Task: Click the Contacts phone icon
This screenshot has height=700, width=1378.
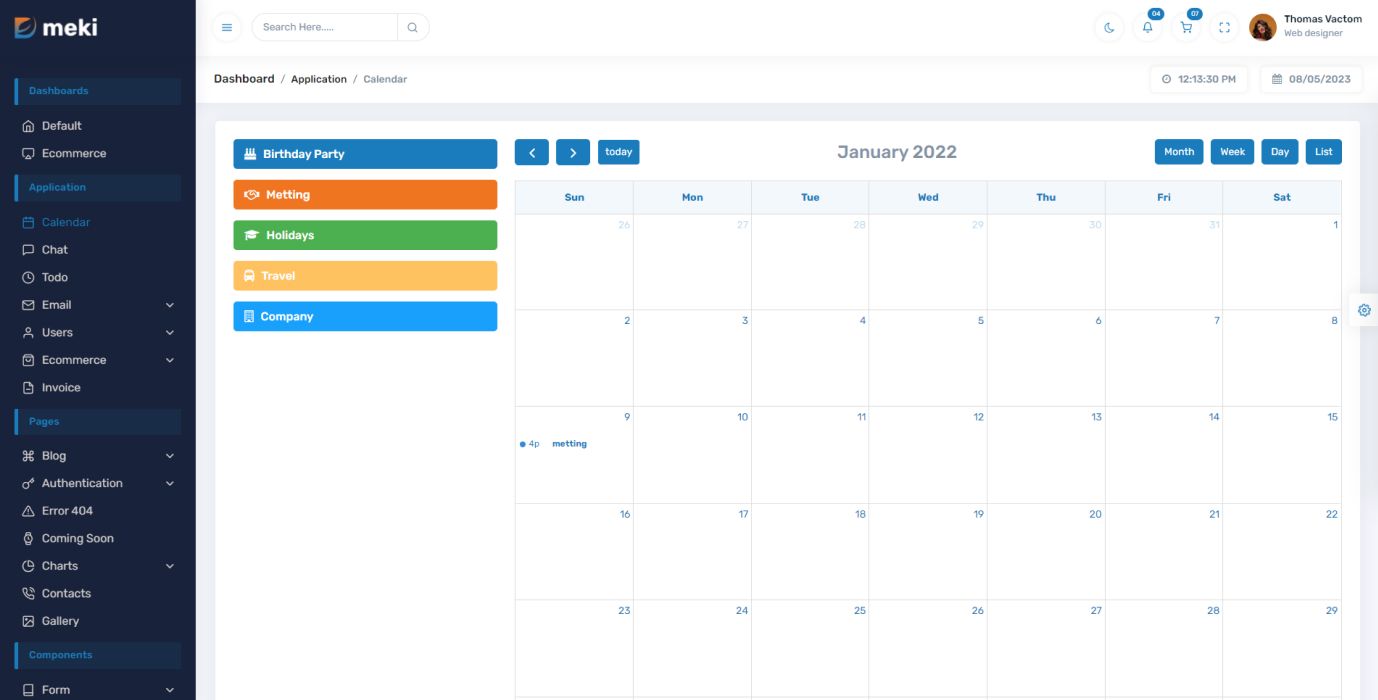Action: (28, 594)
